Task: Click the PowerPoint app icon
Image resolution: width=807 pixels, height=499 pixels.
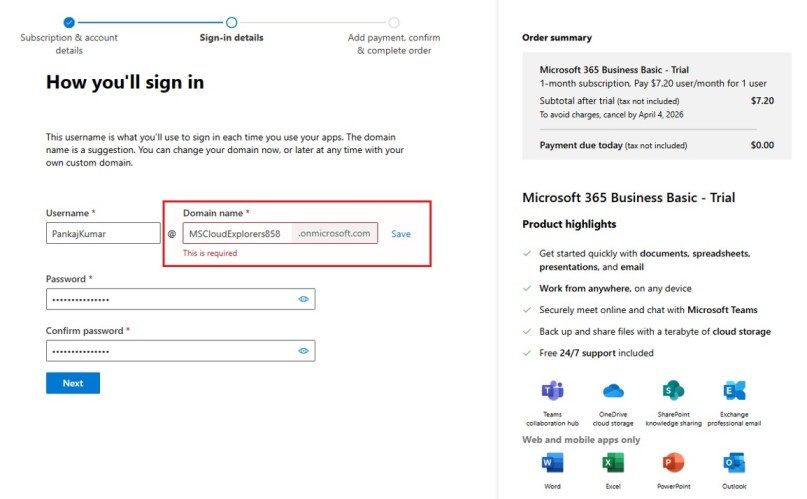Action: click(673, 462)
